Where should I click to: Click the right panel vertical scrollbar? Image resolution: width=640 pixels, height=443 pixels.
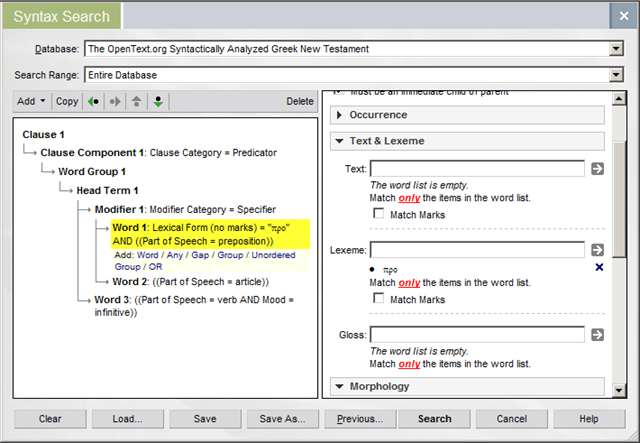(620, 250)
